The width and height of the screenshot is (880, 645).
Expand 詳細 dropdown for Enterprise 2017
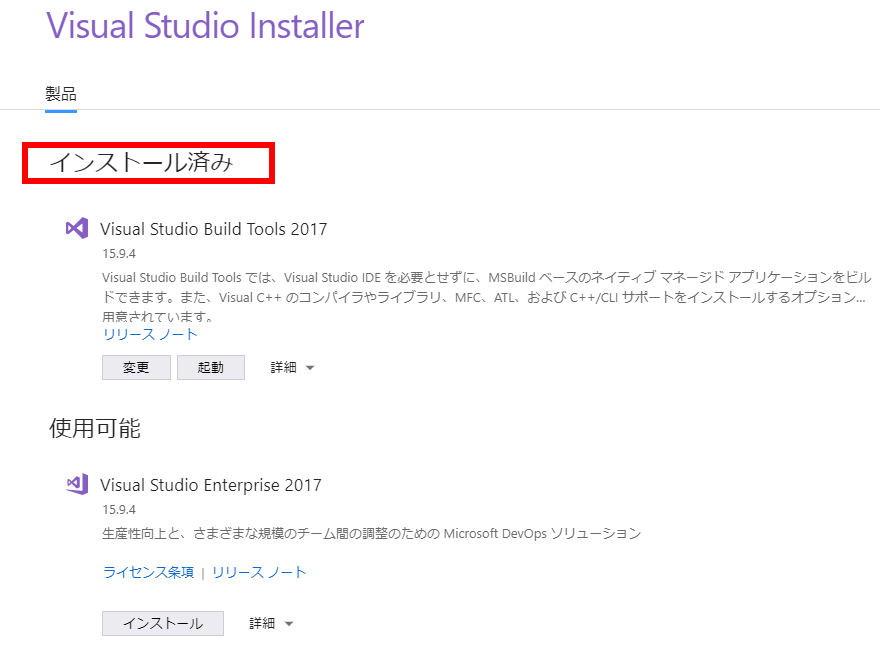pos(271,623)
